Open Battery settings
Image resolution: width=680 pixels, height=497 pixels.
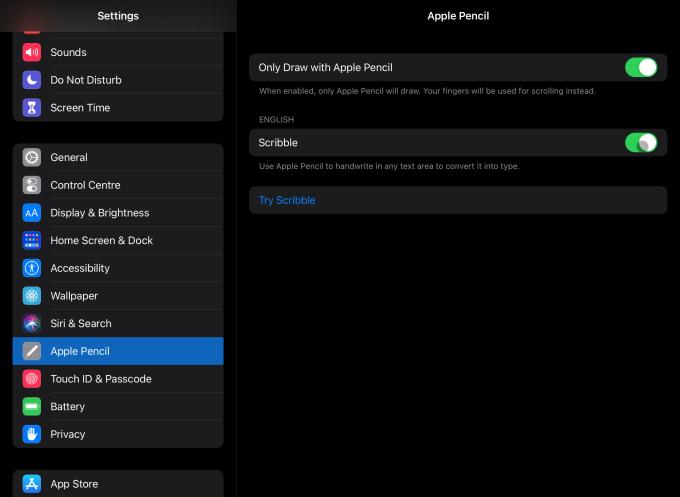[x=118, y=406]
